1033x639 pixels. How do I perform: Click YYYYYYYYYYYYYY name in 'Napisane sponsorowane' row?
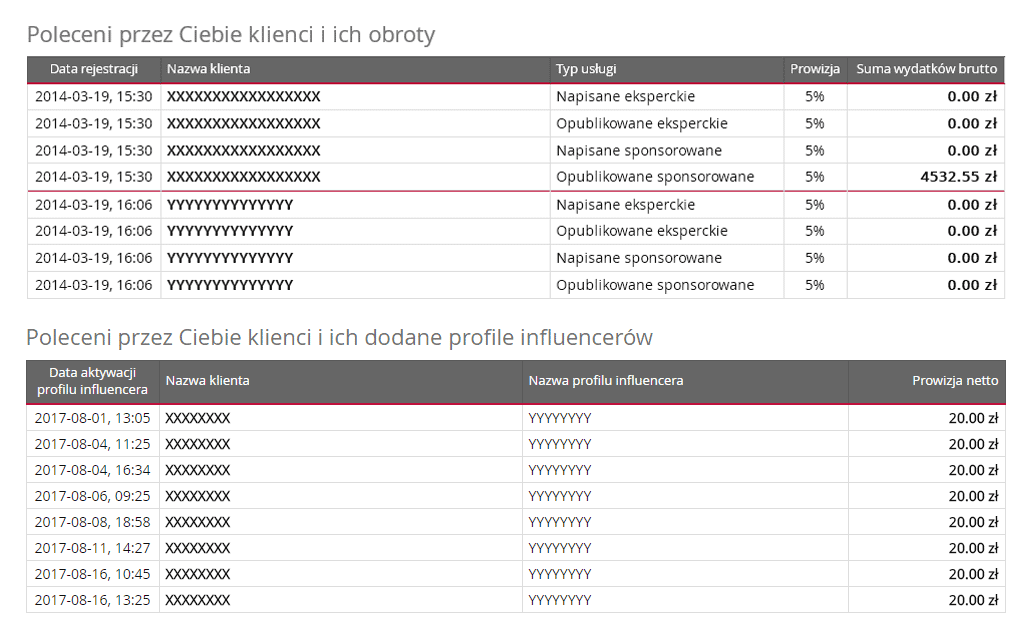tap(230, 258)
